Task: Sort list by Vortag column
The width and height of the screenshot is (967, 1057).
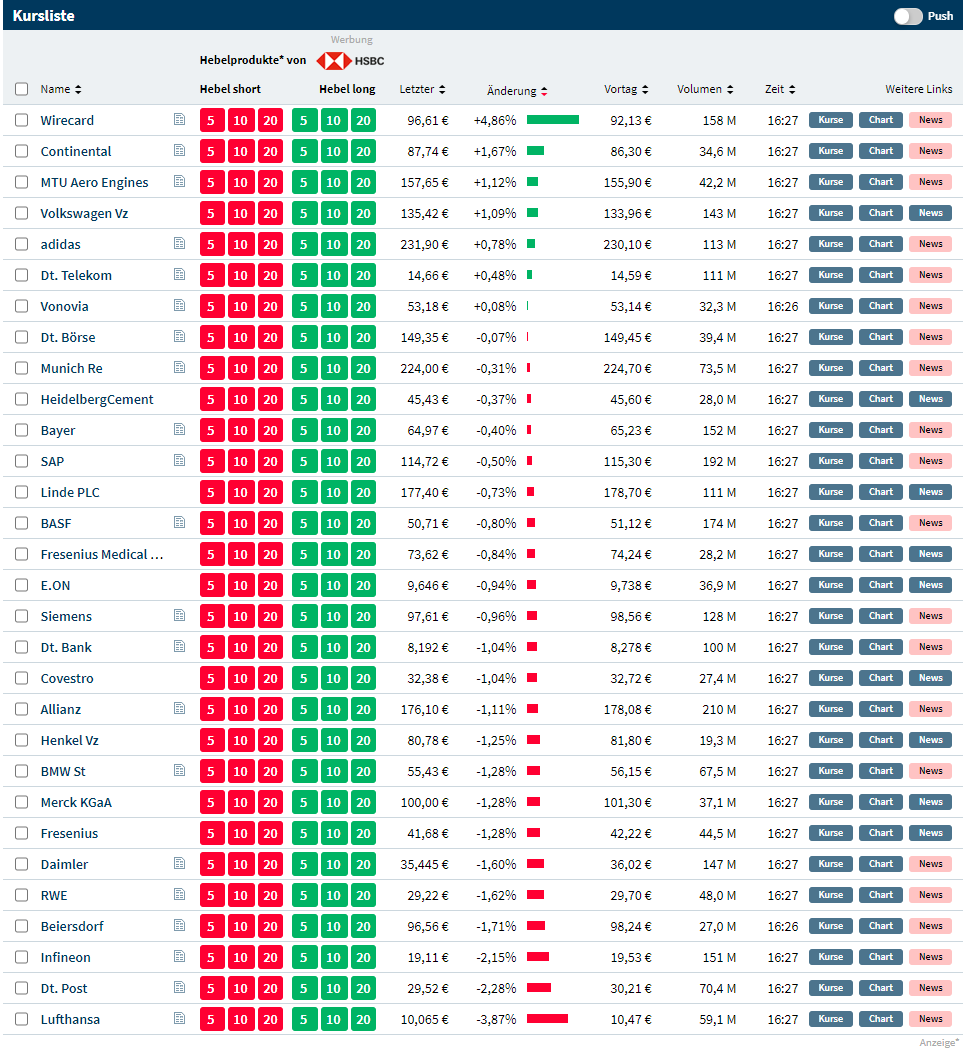Action: click(626, 89)
